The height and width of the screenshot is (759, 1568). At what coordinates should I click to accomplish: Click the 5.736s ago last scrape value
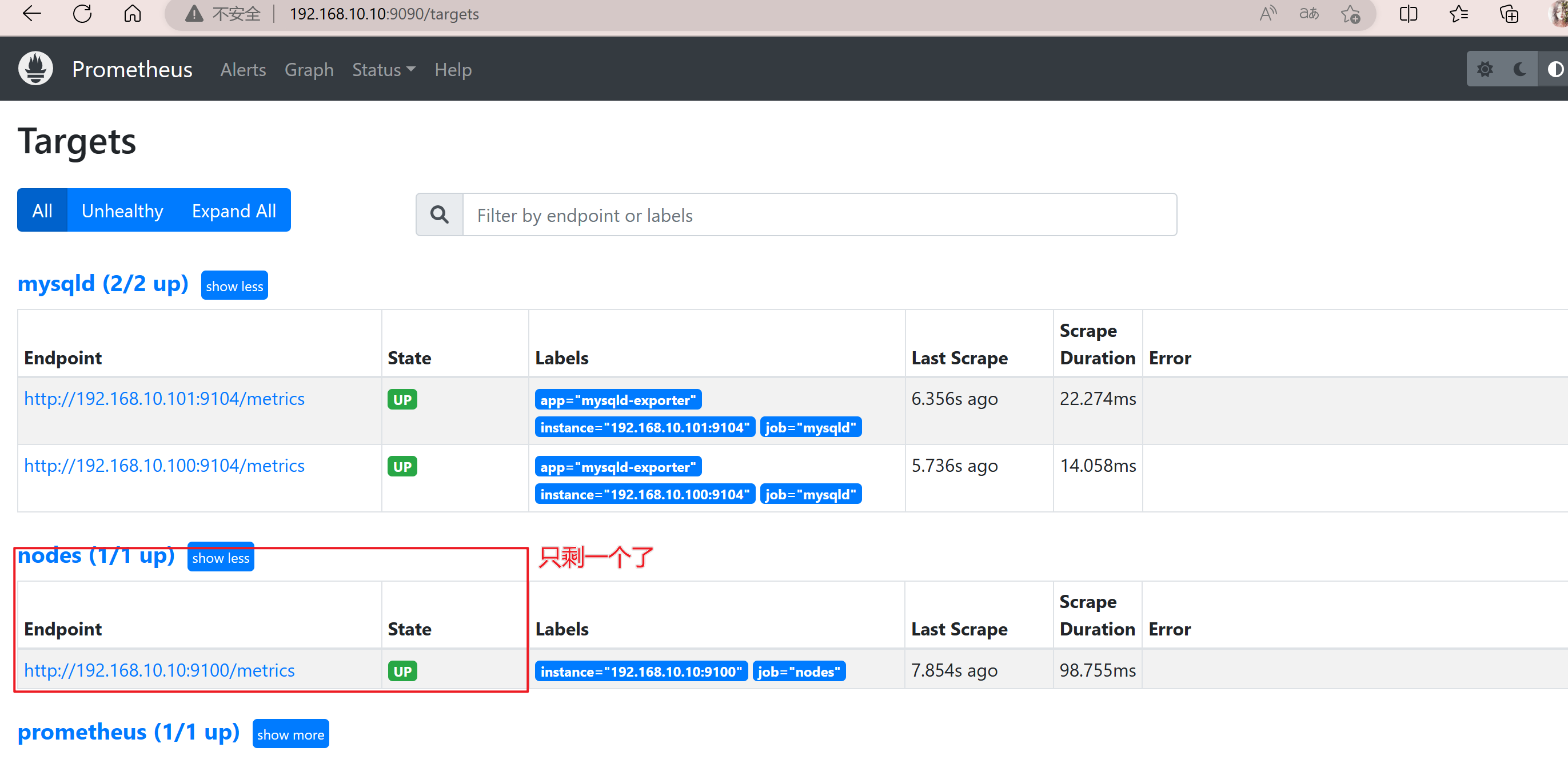click(x=955, y=466)
